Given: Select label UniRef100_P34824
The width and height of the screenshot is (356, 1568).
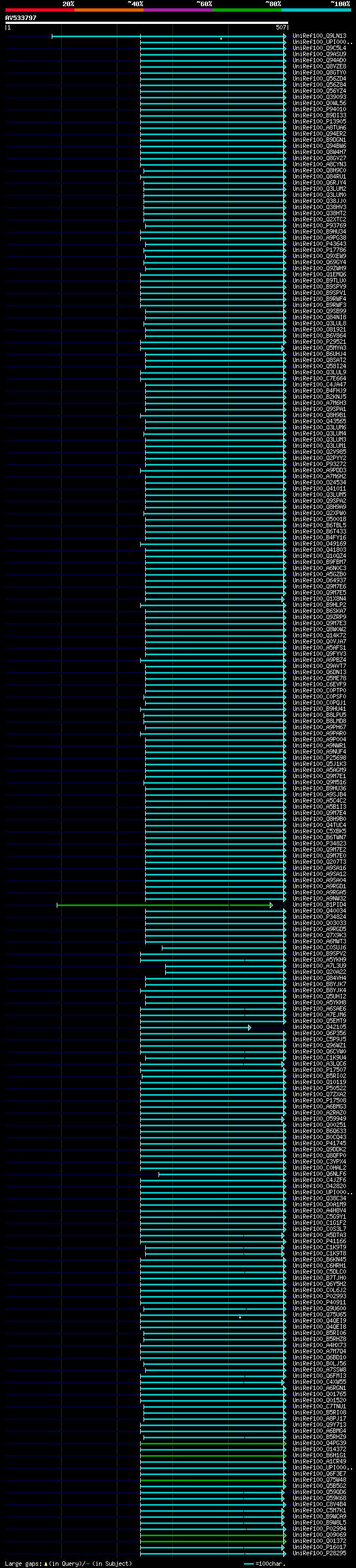Looking at the screenshot, I should [319, 917].
